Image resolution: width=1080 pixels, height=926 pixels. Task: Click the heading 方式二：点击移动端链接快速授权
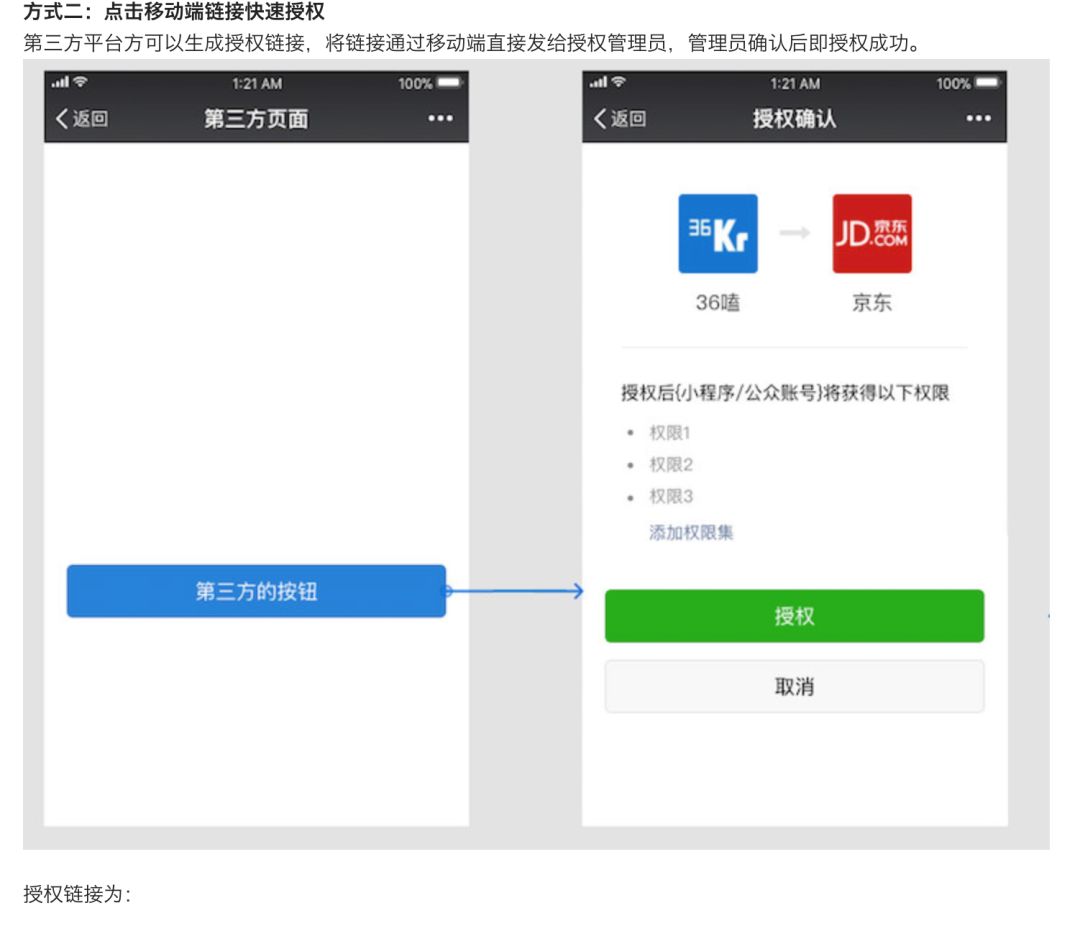174,11
